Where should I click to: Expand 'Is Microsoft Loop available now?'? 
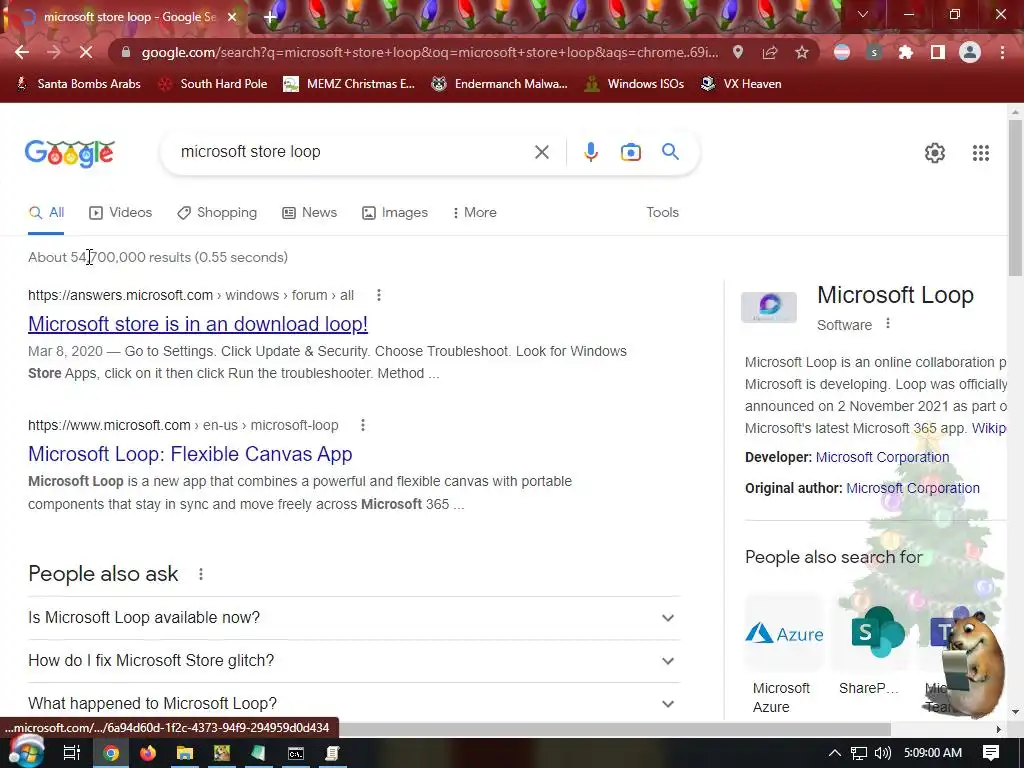354,618
